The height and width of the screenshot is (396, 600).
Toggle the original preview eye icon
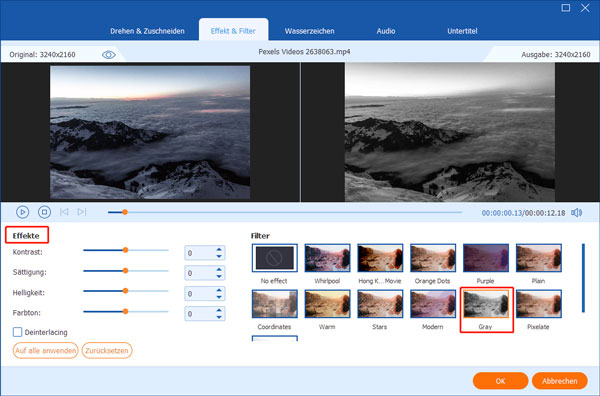click(x=109, y=55)
